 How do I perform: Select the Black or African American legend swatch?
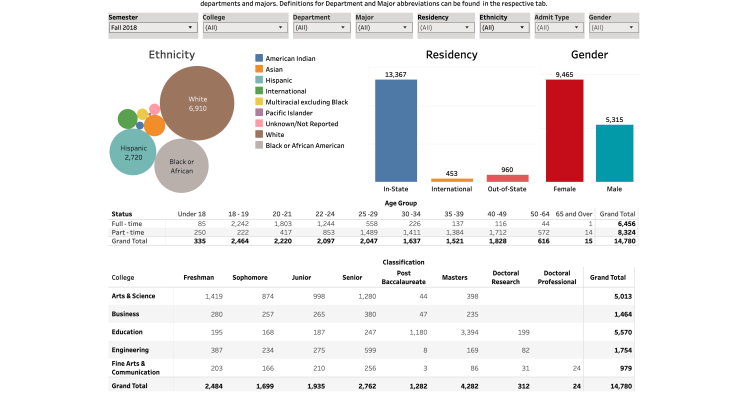tap(260, 145)
